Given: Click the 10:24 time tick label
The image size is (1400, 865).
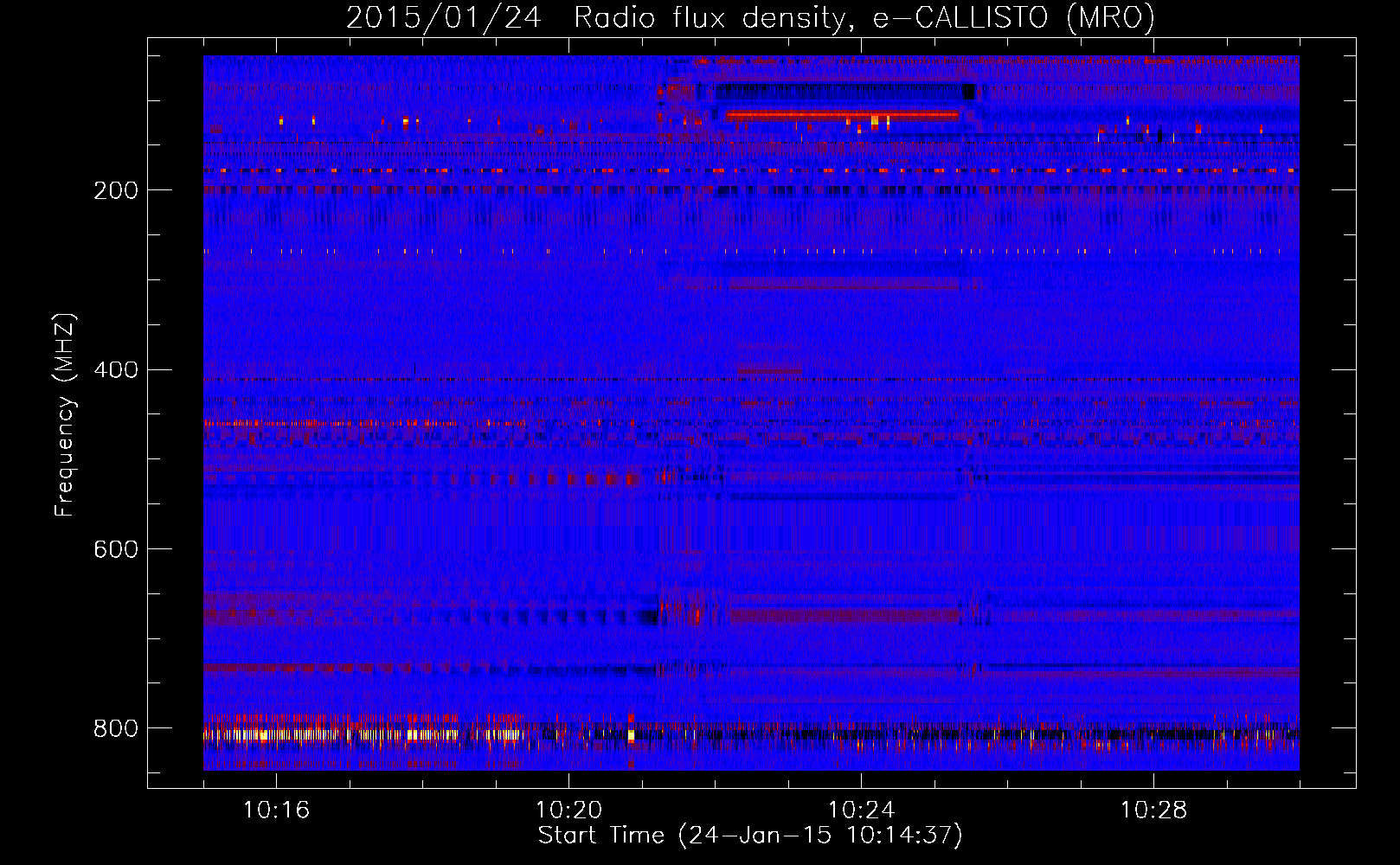Looking at the screenshot, I should coord(861,811).
